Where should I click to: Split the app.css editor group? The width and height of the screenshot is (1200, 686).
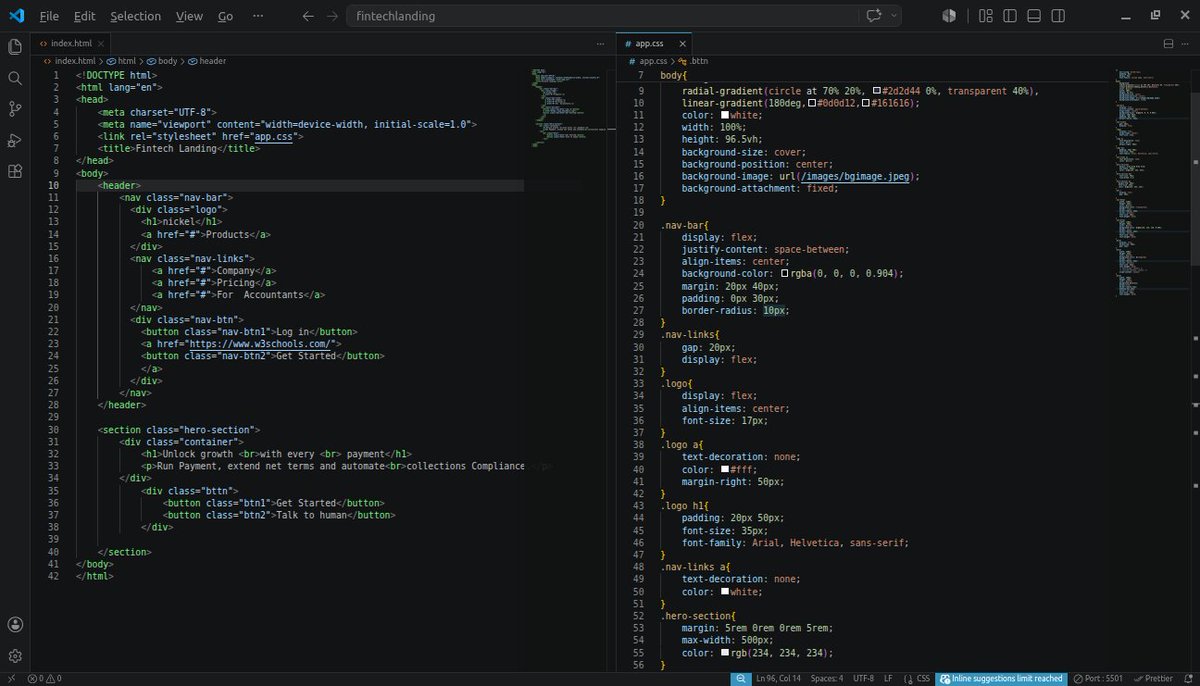click(x=1167, y=44)
